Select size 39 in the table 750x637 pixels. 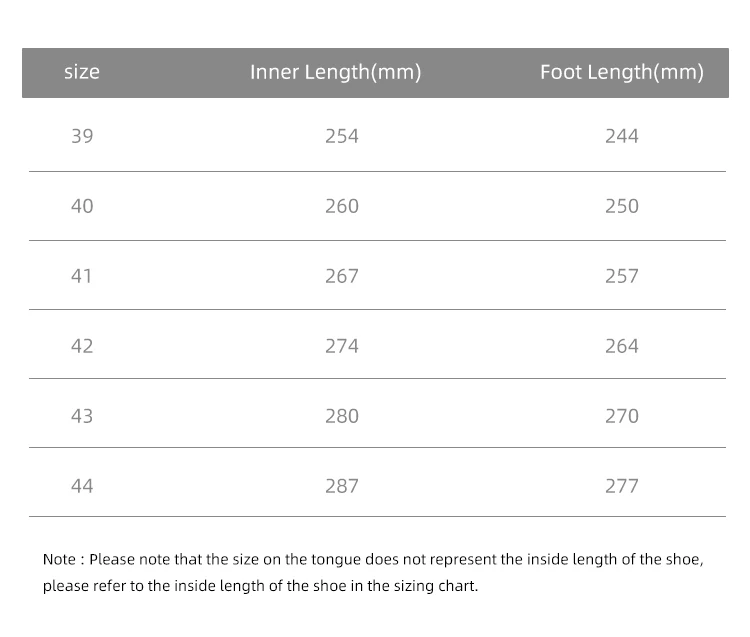pos(82,136)
